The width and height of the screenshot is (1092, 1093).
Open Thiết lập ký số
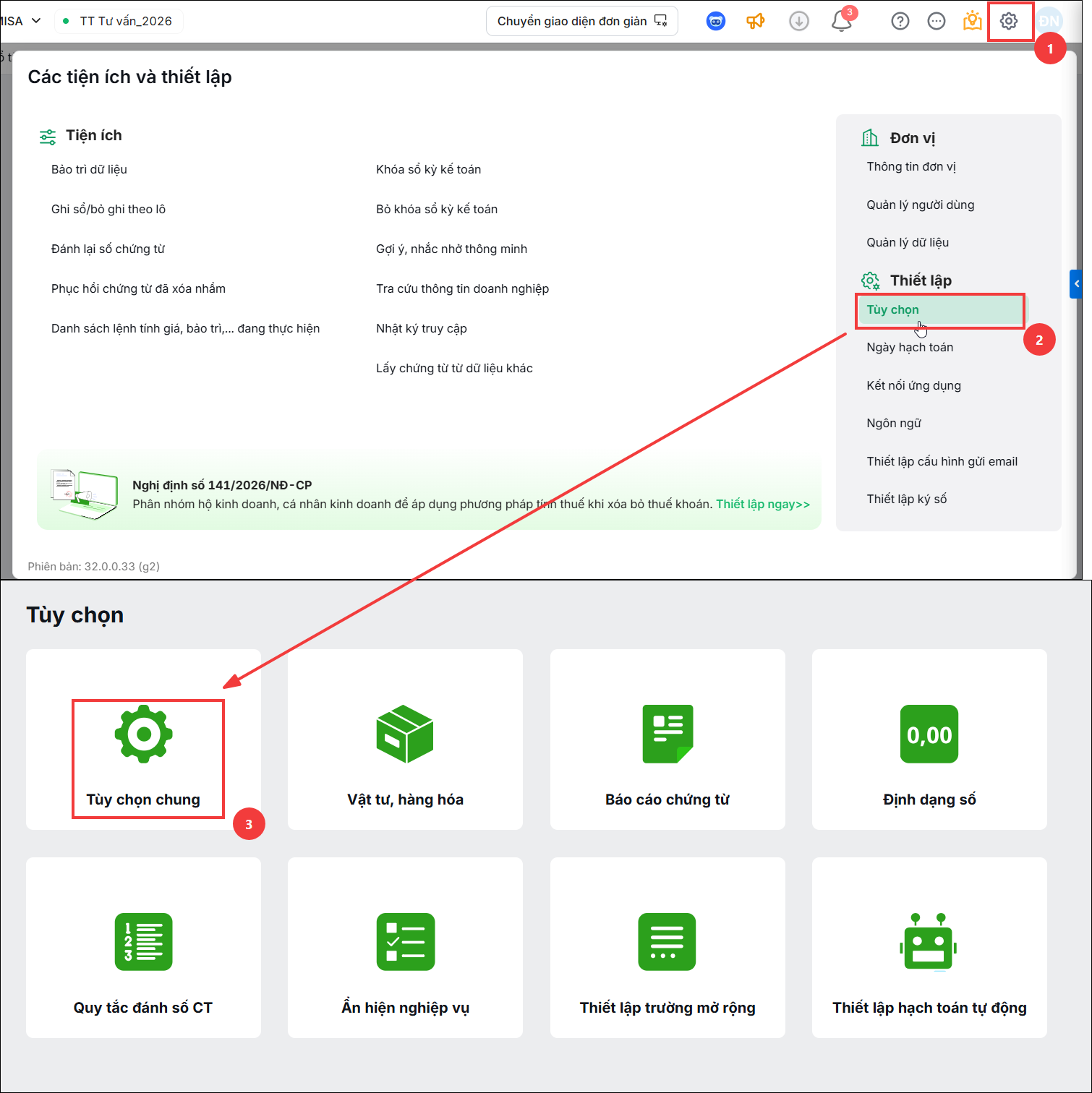point(906,499)
